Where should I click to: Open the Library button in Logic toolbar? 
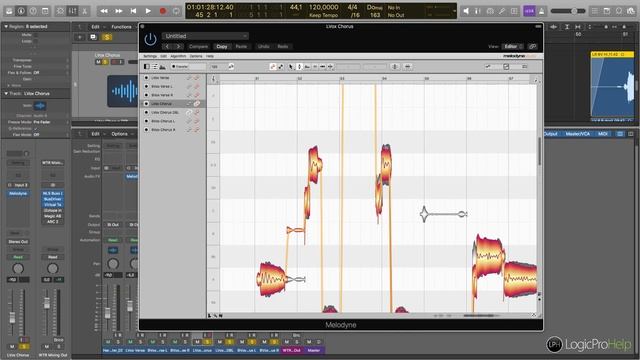point(9,11)
